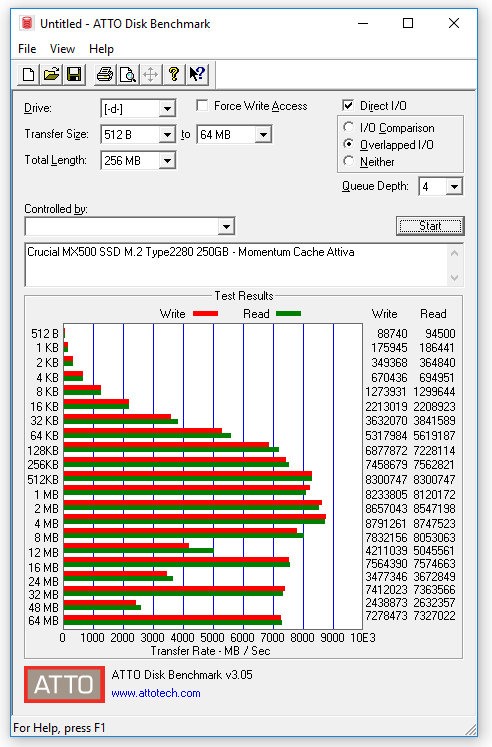Viewport: 492px width, 747px height.
Task: Open the File menu
Action: click(27, 49)
